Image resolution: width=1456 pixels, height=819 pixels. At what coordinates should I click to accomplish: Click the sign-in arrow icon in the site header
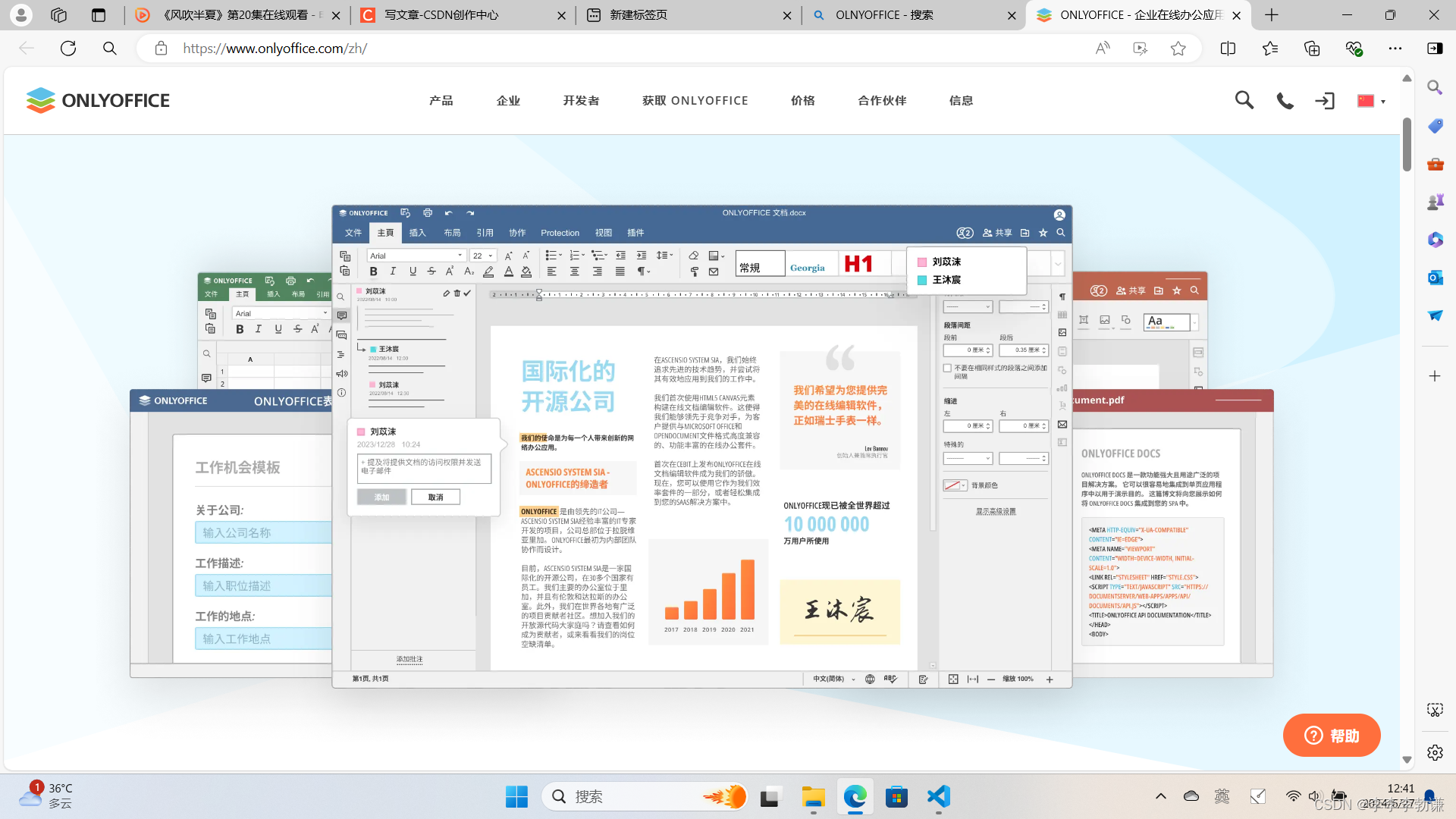tap(1325, 101)
